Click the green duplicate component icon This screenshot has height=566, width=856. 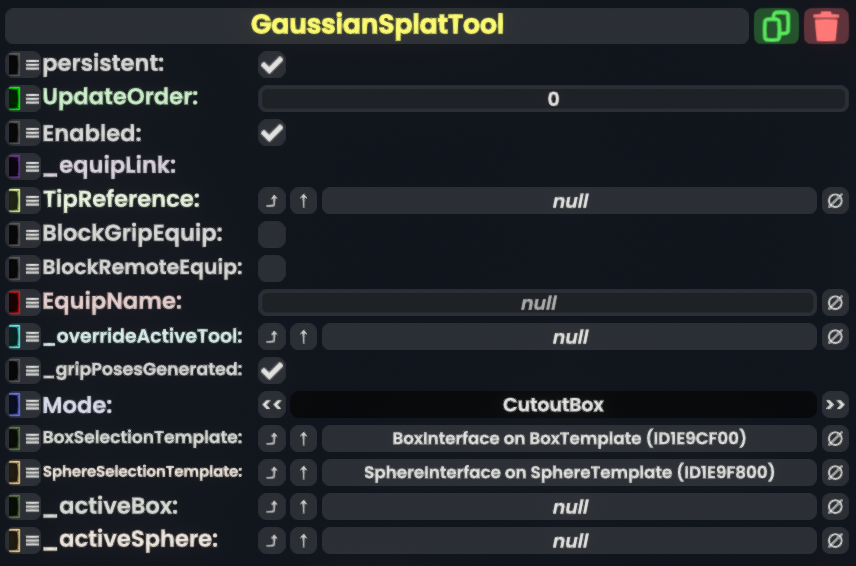tap(776, 26)
